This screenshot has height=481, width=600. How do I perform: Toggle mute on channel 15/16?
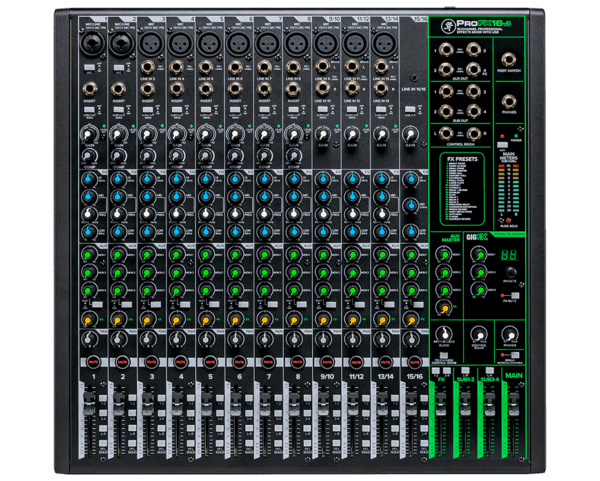point(412,361)
